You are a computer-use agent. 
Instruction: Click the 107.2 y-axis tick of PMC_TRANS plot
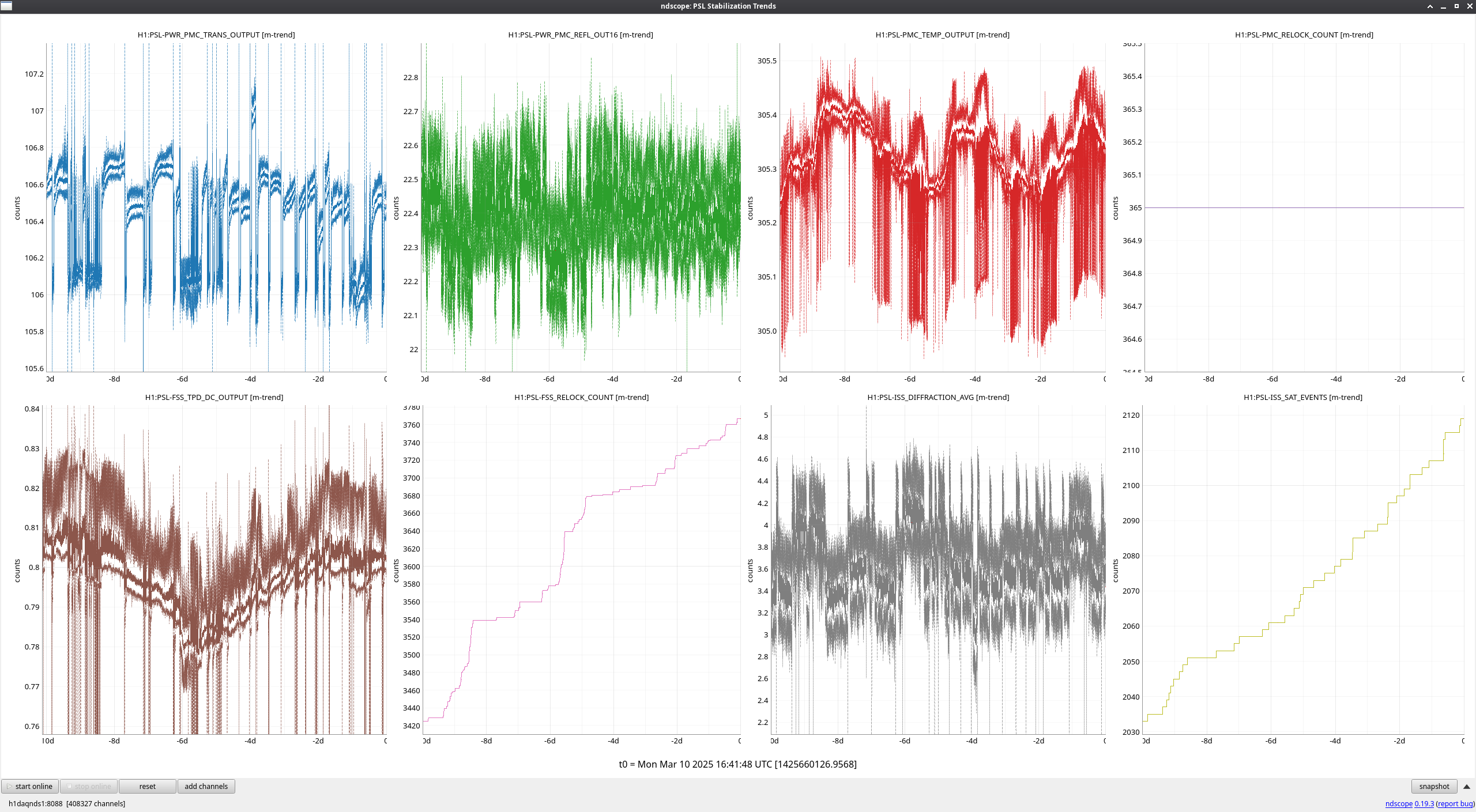pos(34,74)
